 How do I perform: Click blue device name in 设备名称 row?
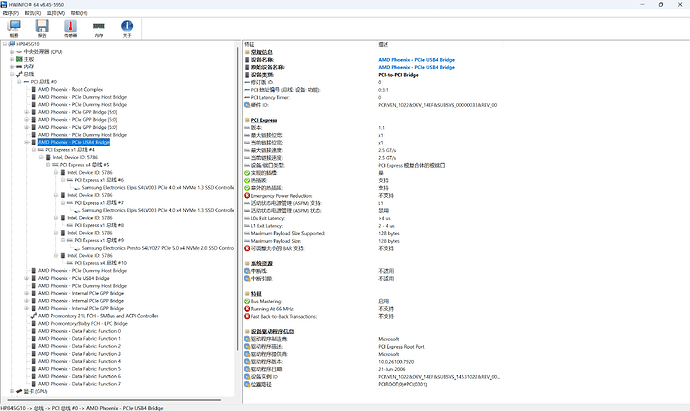click(x=416, y=60)
